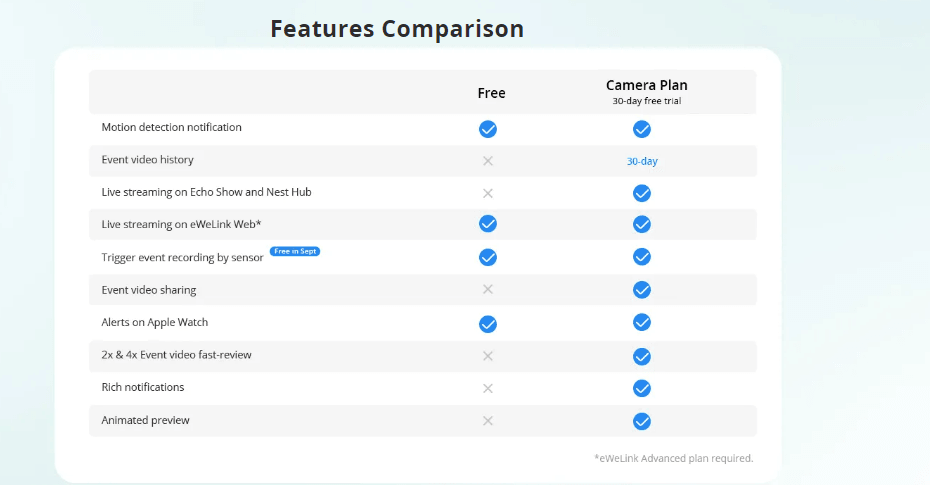The image size is (930, 485).
Task: Click the Free column checkmark for Motion detection notification
Action: [488, 129]
